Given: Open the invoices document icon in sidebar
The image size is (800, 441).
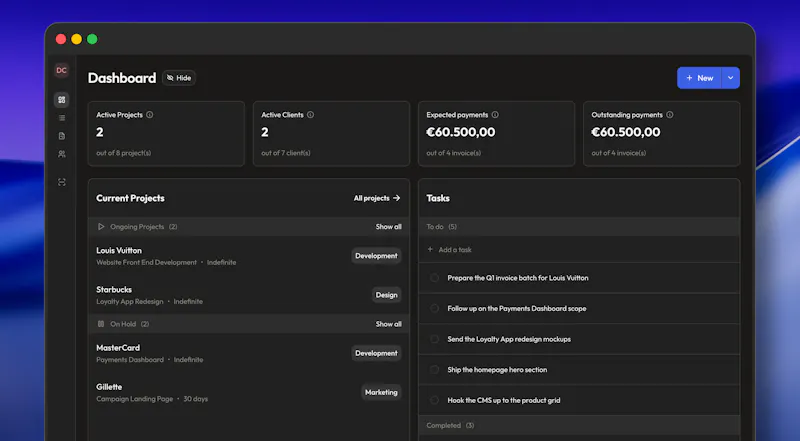Looking at the screenshot, I should coord(62,136).
